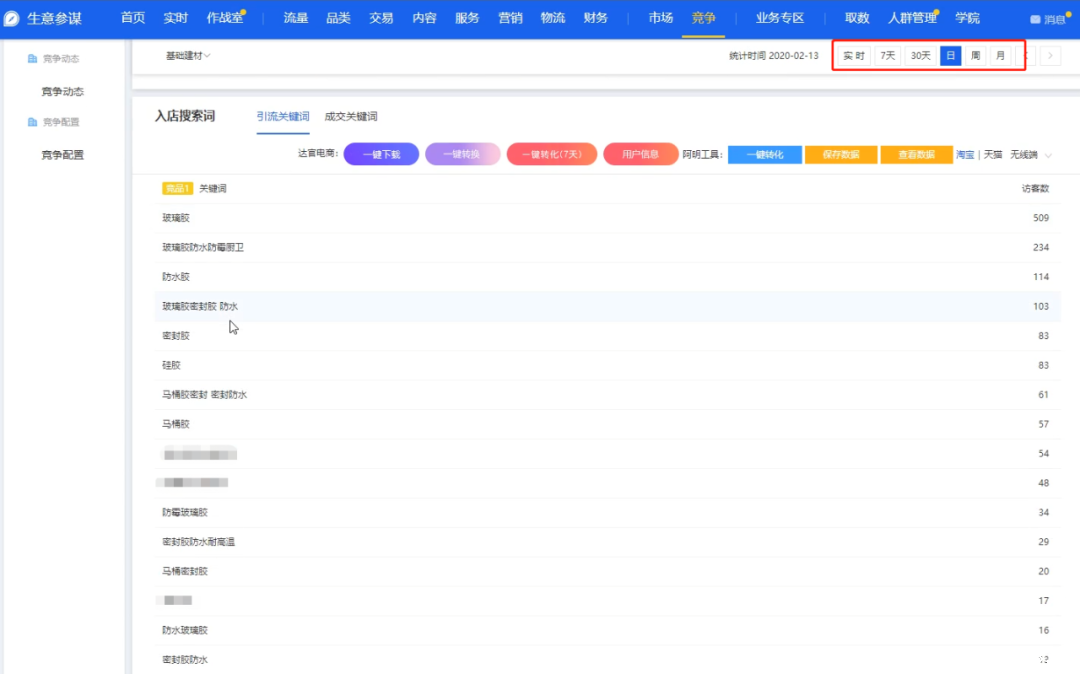
Task: Select the 日 daily time range
Action: point(950,56)
